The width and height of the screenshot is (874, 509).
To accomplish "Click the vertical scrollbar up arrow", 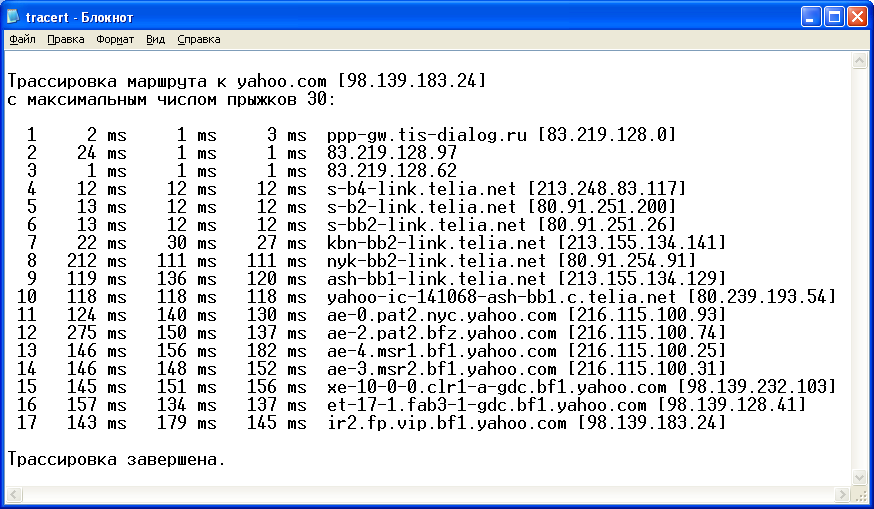I will point(860,60).
